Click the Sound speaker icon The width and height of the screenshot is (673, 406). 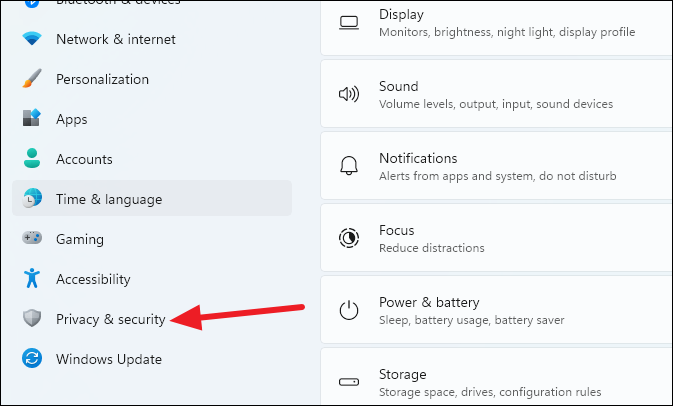coord(349,94)
